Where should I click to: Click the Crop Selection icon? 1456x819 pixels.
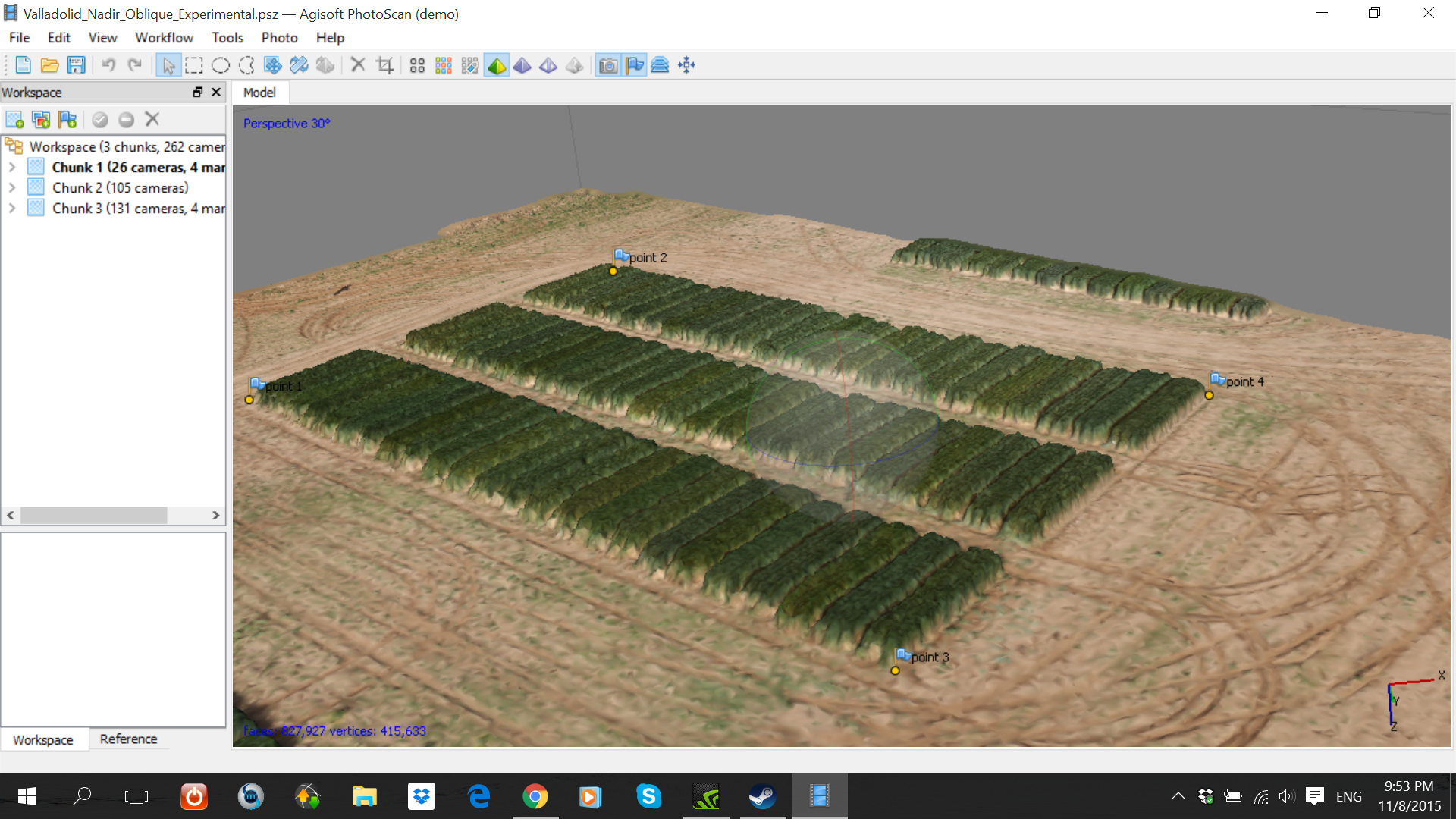point(385,65)
